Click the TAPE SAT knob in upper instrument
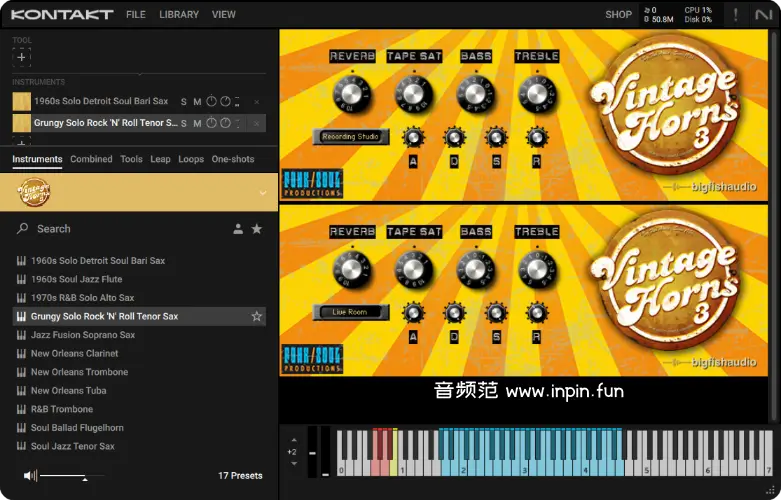781x500 pixels. (413, 94)
